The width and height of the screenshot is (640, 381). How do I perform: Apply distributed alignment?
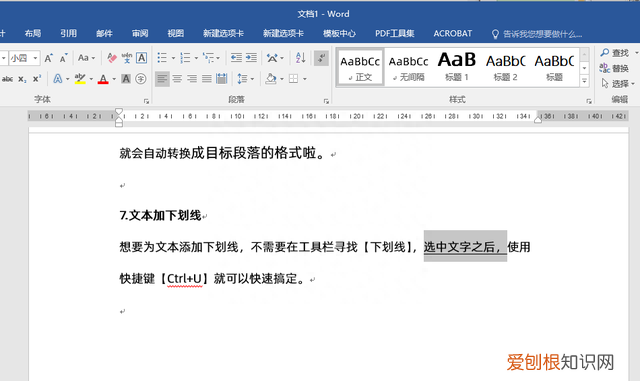pyautogui.click(x=221, y=79)
